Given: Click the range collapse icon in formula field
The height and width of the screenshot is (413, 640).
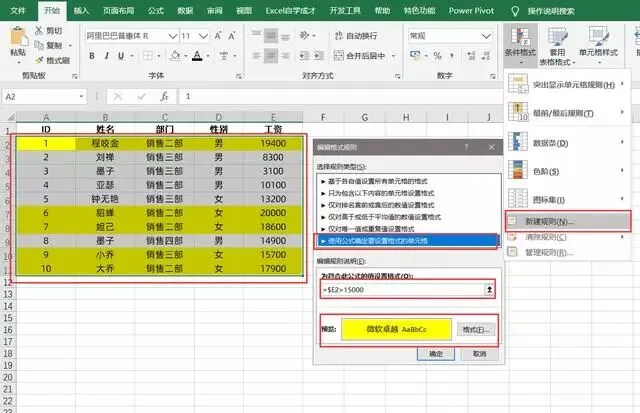Looking at the screenshot, I should 489,290.
